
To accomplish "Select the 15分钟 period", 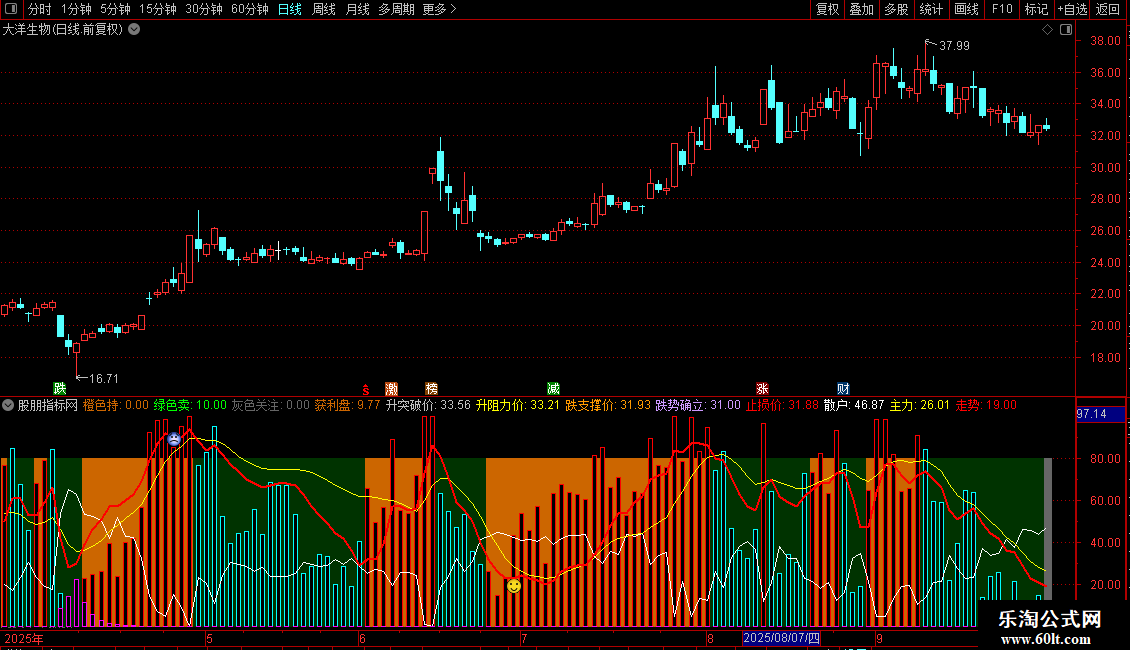I will click(x=158, y=9).
